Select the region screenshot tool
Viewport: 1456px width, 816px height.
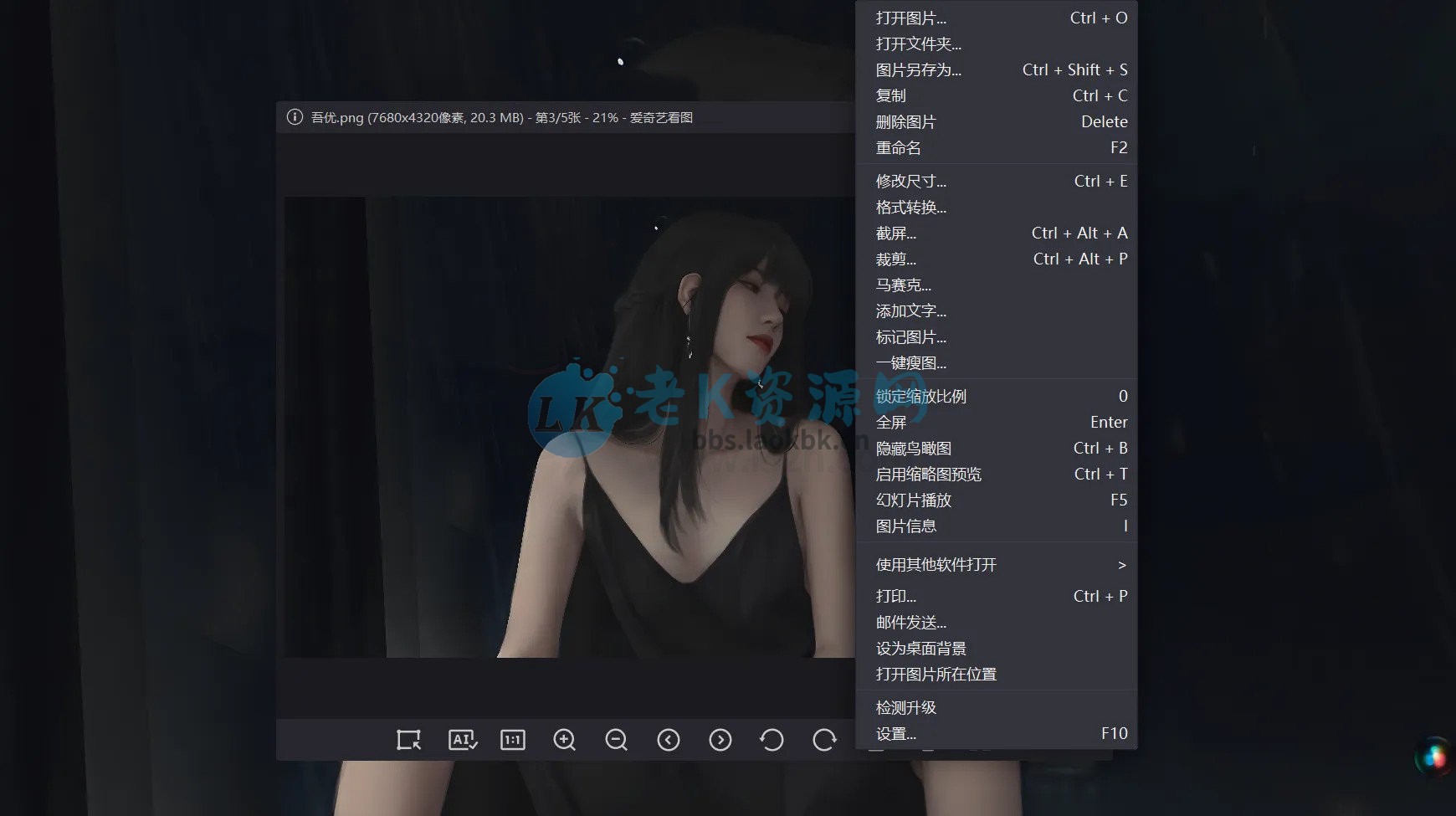click(408, 740)
